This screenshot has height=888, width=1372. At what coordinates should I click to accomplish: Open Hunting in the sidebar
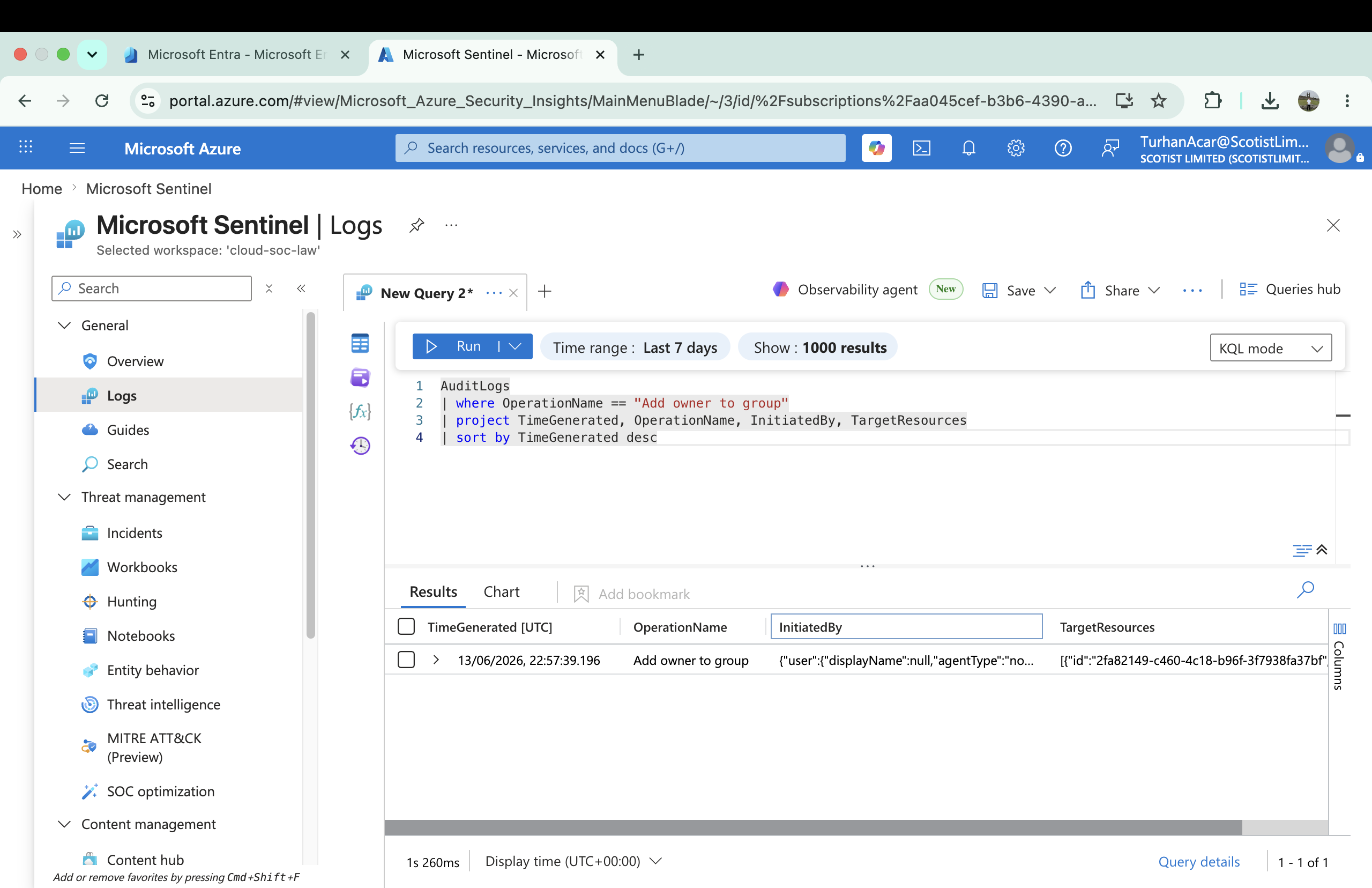(131, 602)
